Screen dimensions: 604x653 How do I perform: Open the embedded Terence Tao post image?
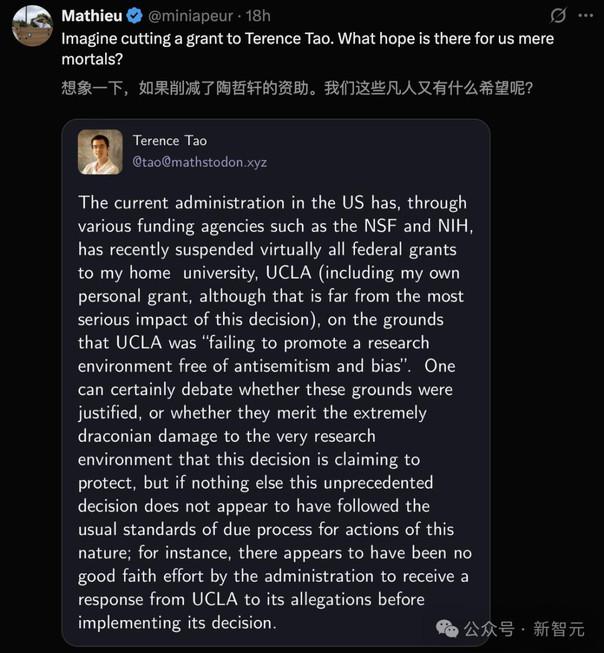[x=276, y=382]
